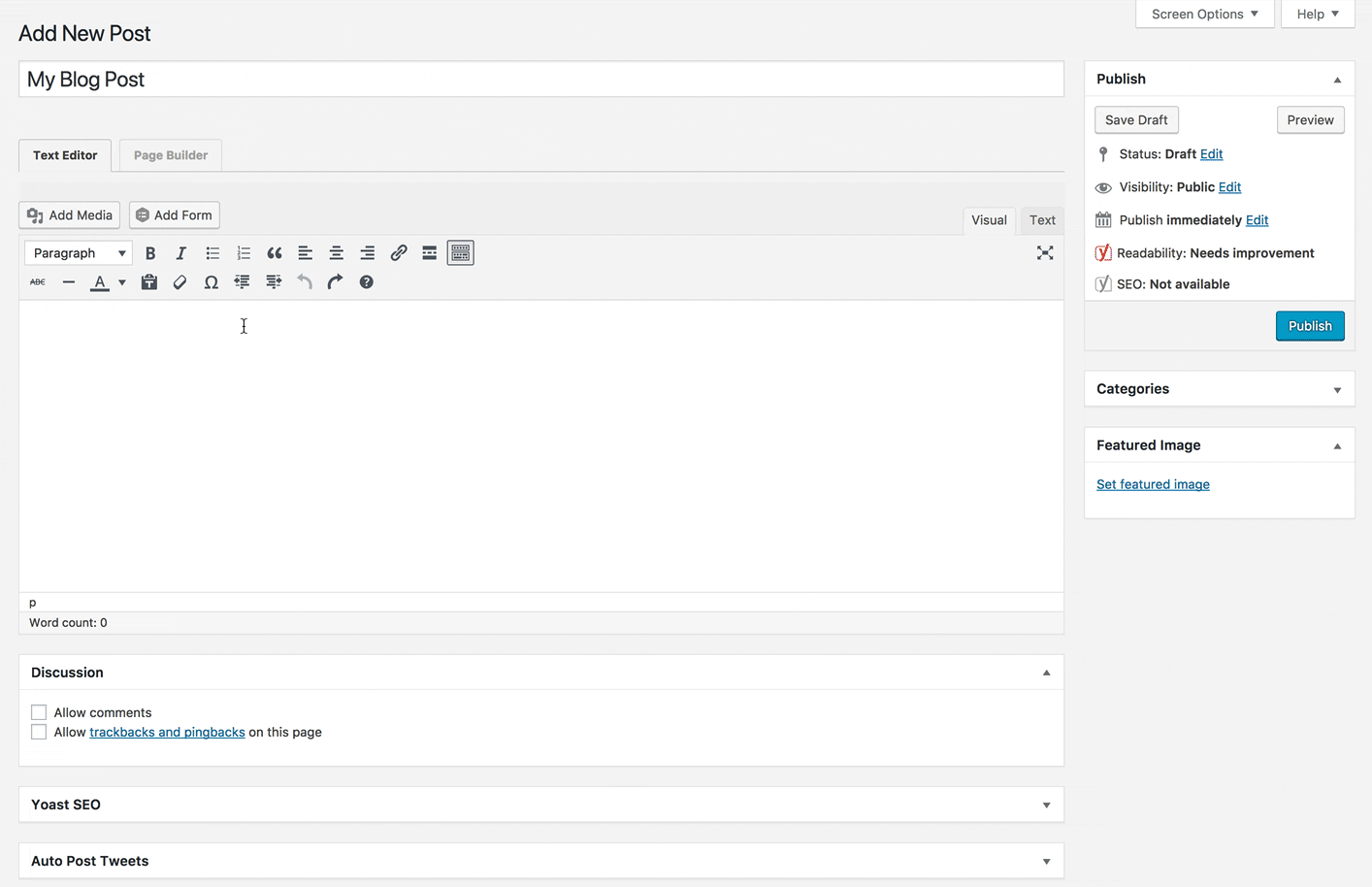
Task: Insert the Read More tag
Action: (x=429, y=252)
